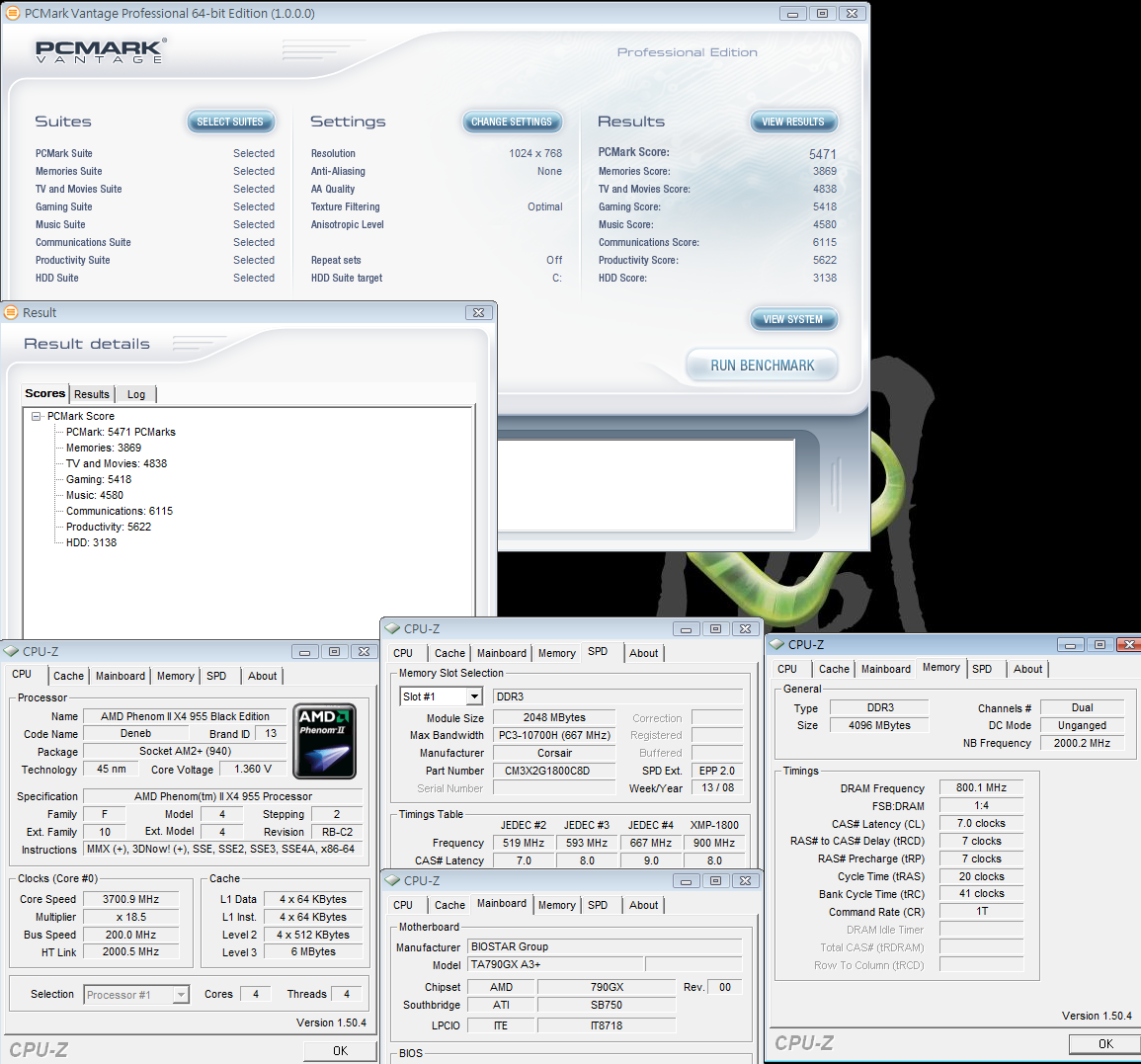The image size is (1141, 1064).
Task: Click the CPU-Z icon in Mainboard window title
Action: (x=393, y=880)
